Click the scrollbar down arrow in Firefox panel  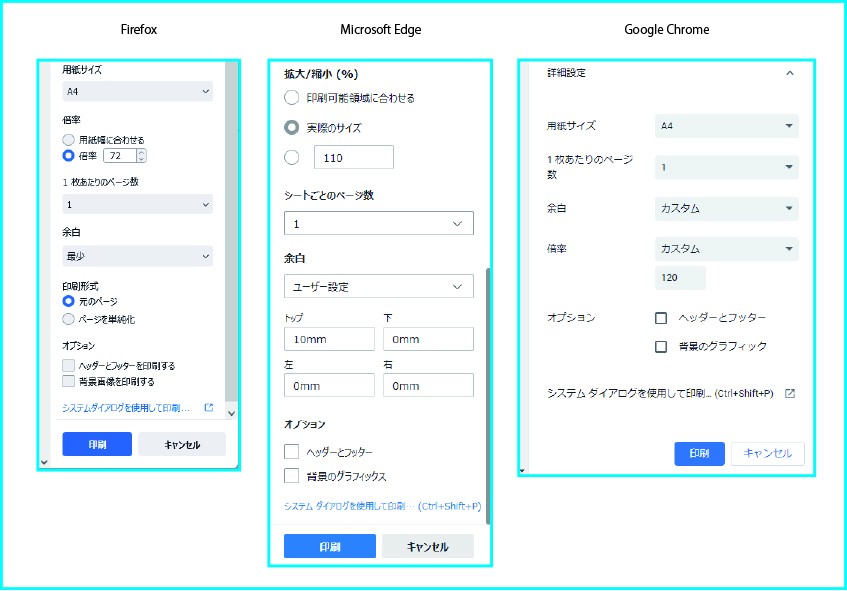231,413
